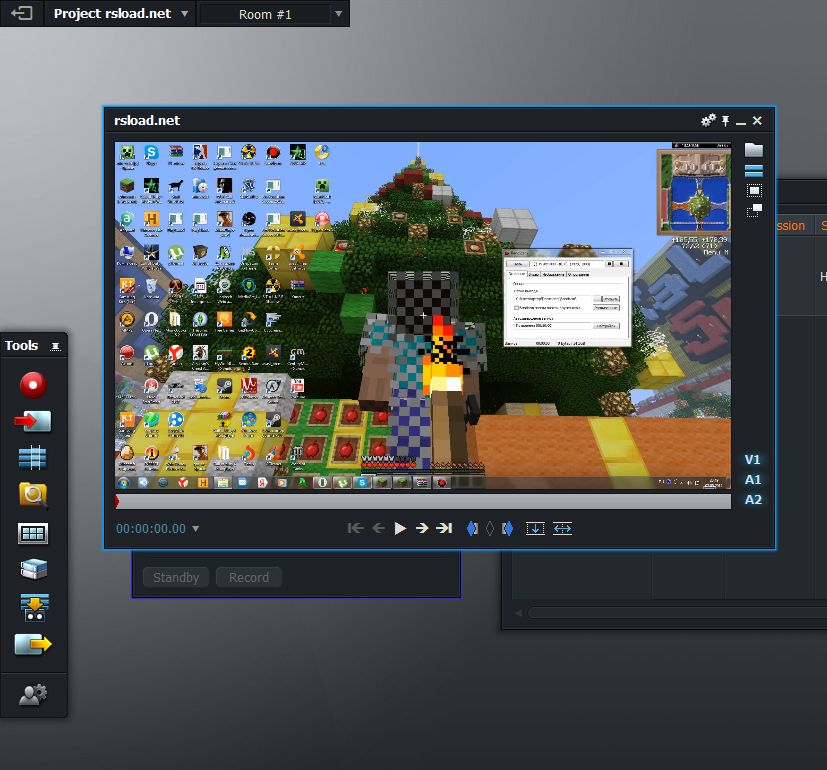827x770 pixels.
Task: Click the folder icon in the viewer sidebar
Action: 754,150
